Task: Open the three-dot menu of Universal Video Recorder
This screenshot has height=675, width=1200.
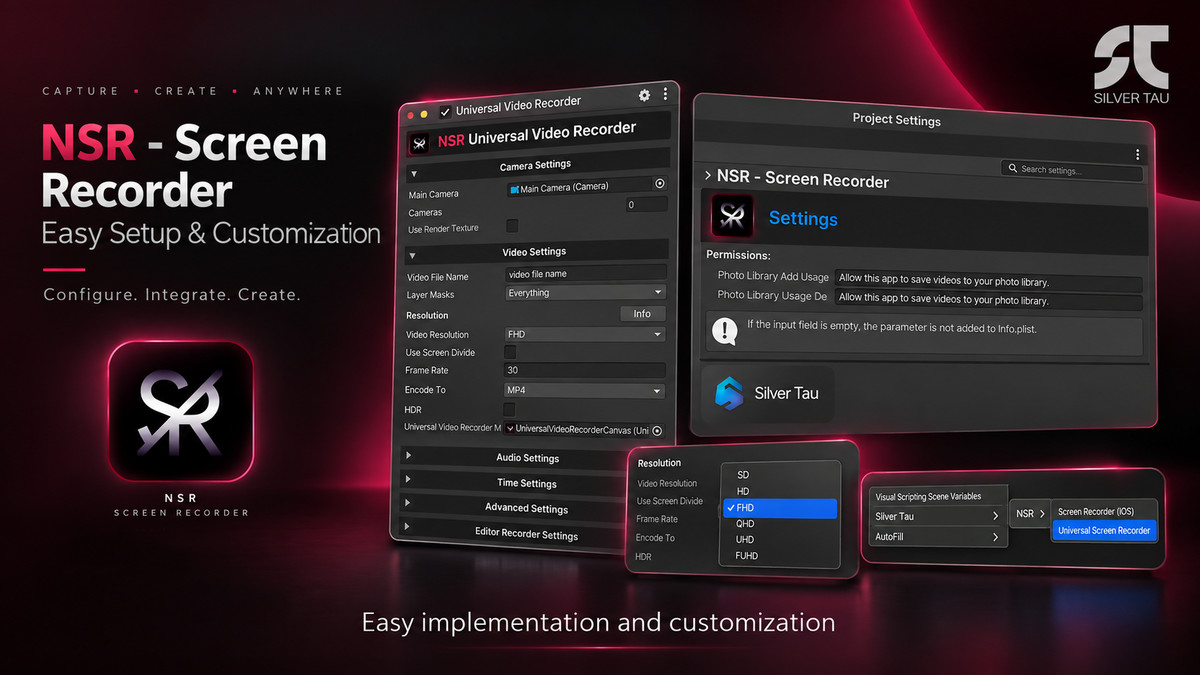Action: 665,94
